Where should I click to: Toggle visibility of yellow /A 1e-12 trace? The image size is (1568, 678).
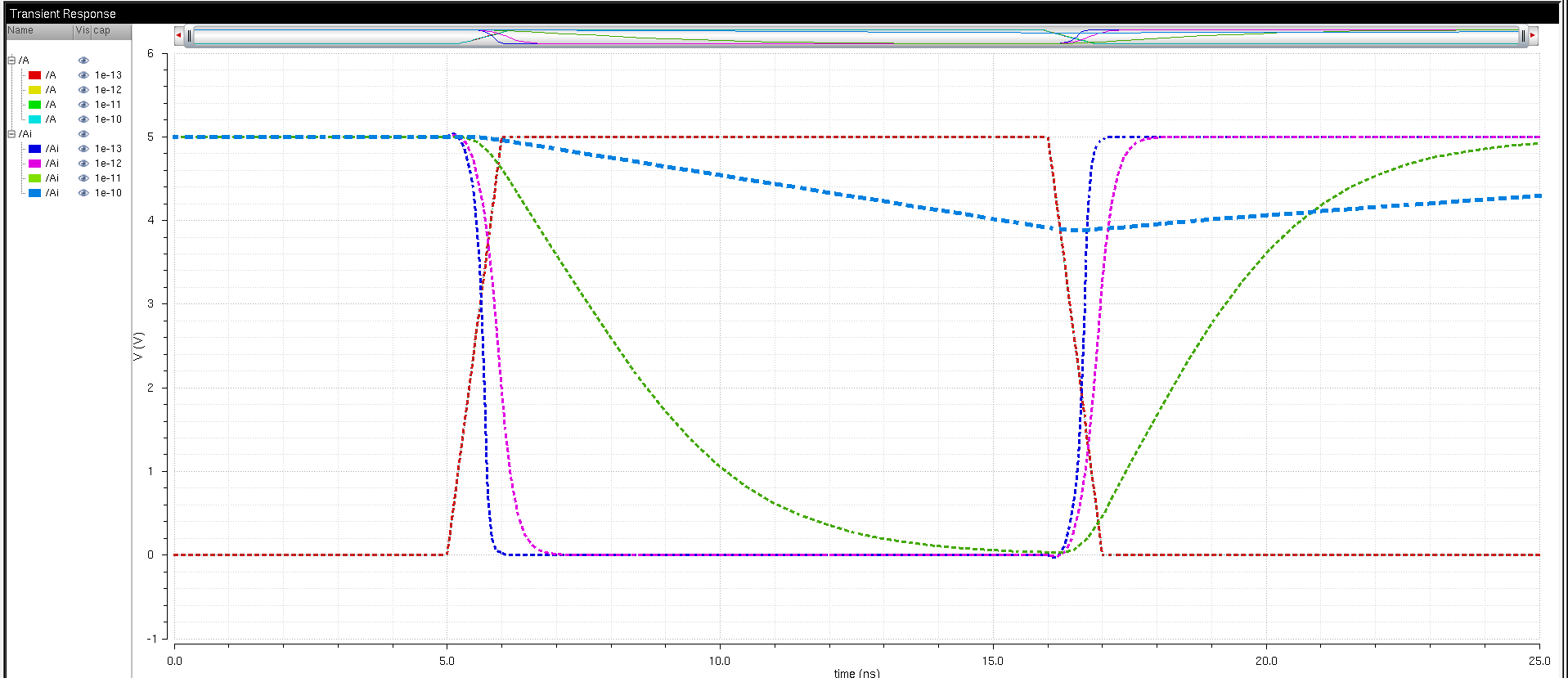coord(83,90)
